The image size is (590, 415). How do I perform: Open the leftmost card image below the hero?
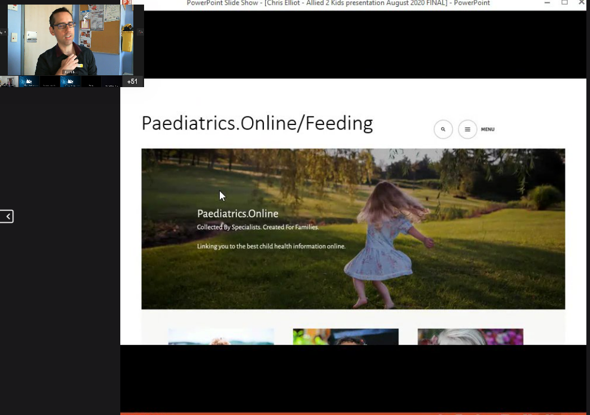pos(221,336)
